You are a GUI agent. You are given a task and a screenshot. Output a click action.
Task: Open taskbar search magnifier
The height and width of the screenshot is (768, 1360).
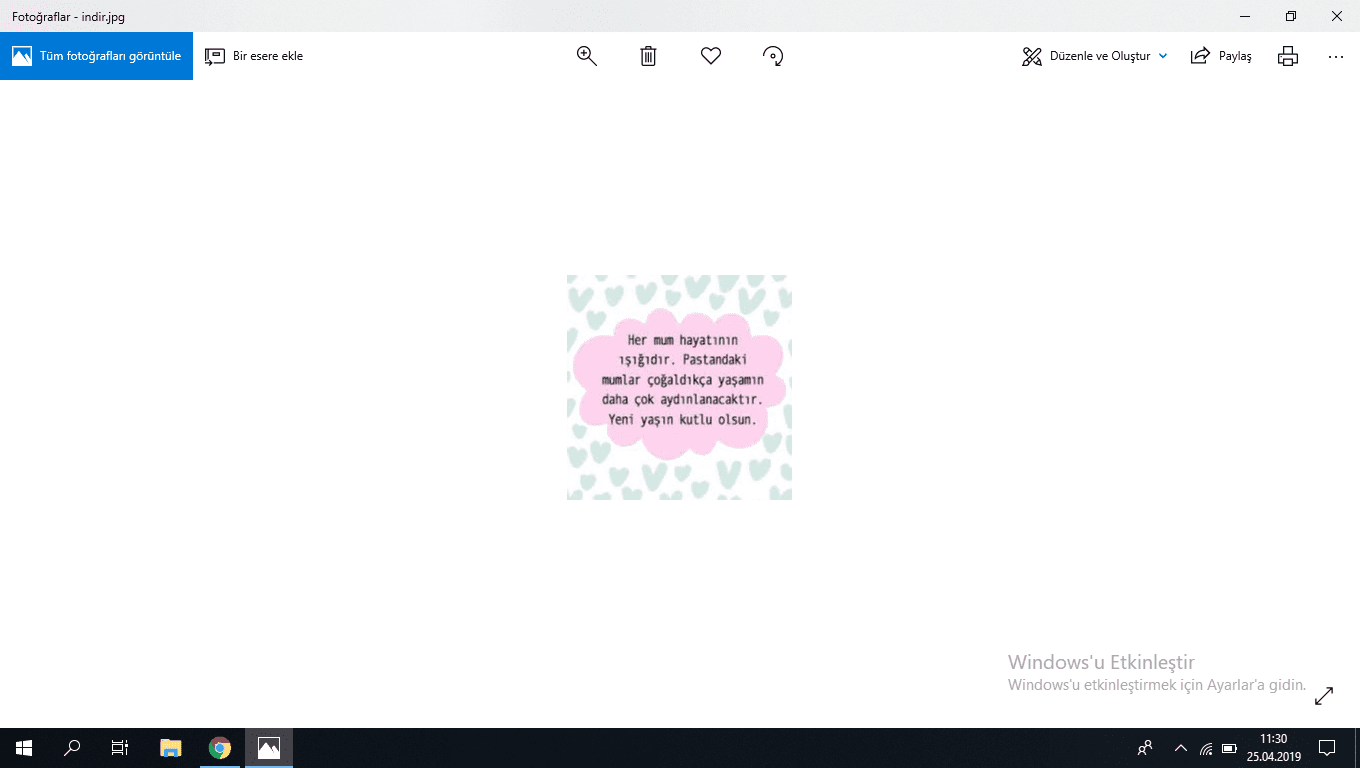(72, 748)
